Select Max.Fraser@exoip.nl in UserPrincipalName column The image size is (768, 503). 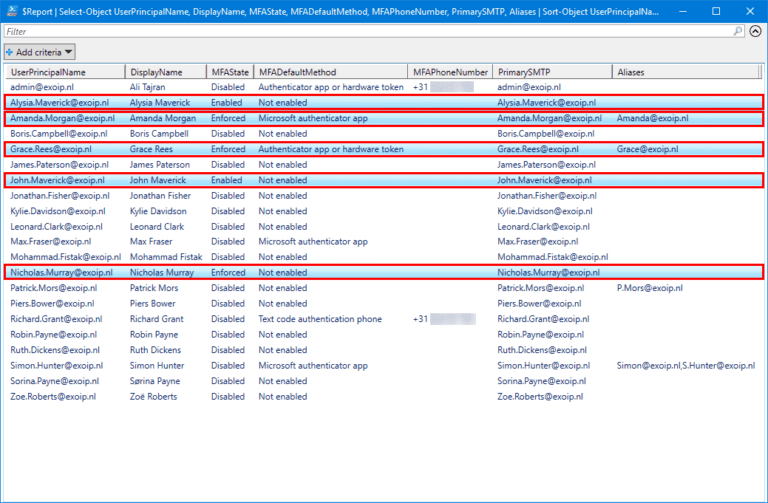pos(50,241)
